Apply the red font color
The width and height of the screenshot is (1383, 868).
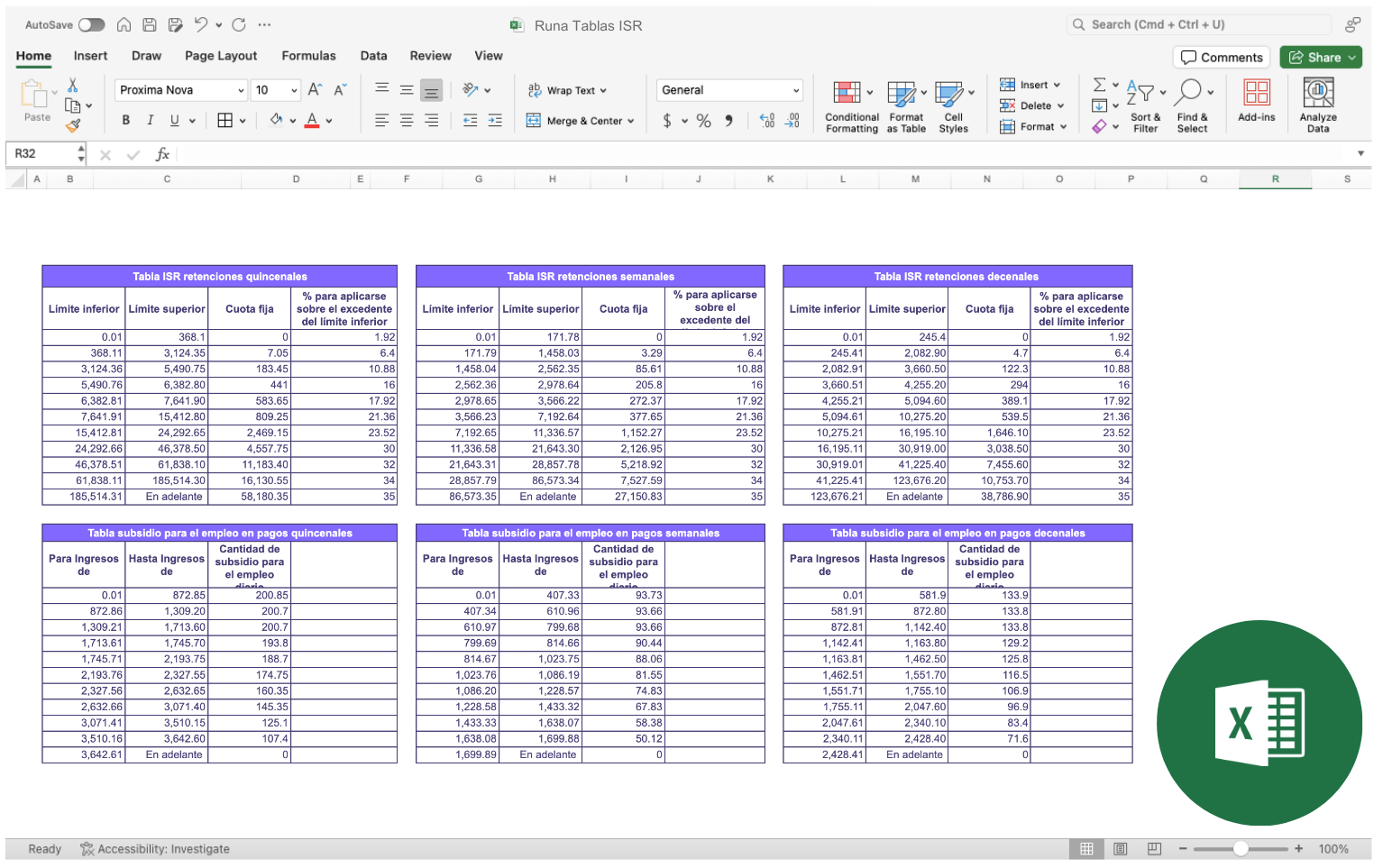[312, 120]
